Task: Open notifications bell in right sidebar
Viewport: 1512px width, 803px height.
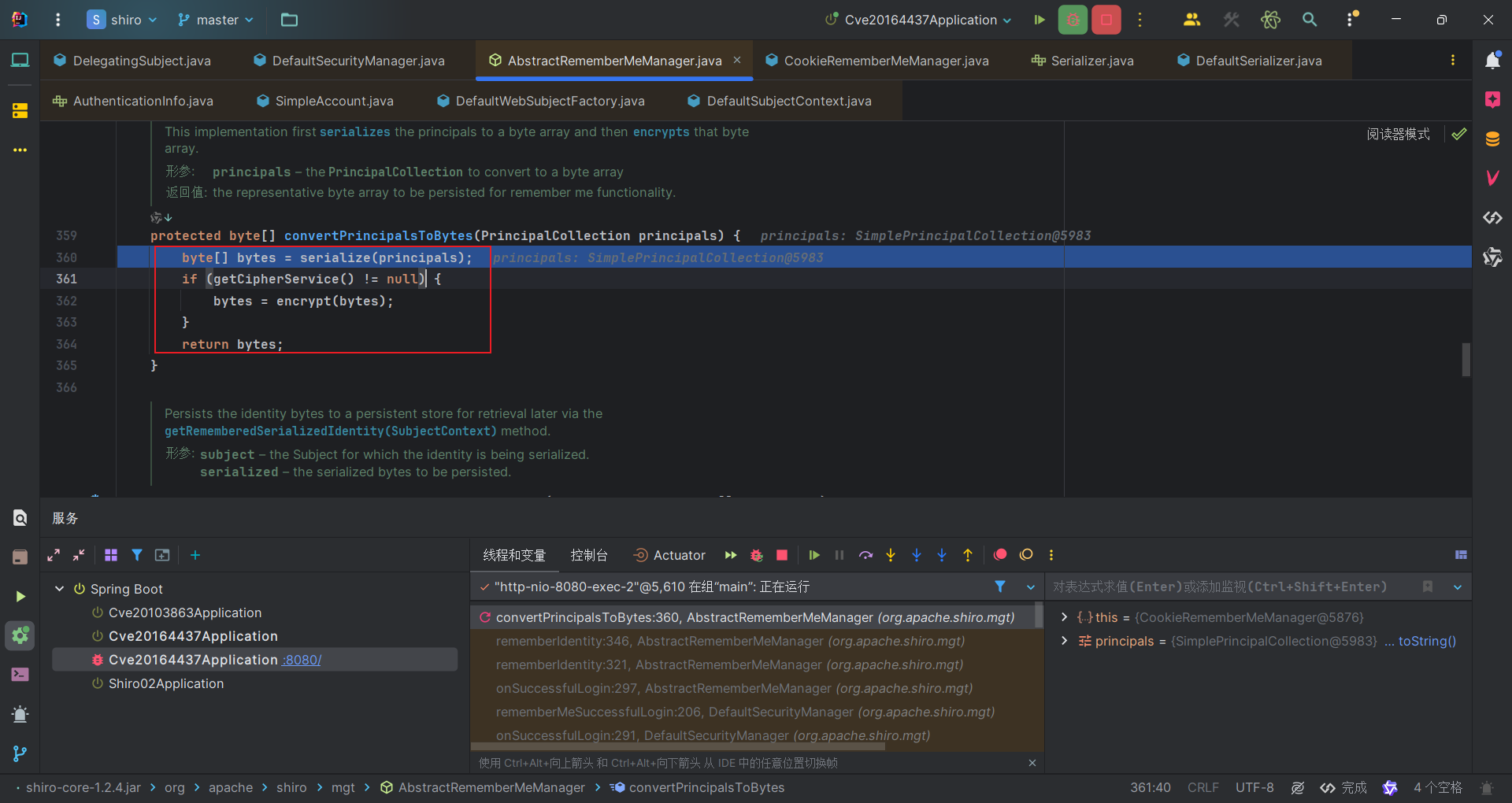Action: point(1492,61)
